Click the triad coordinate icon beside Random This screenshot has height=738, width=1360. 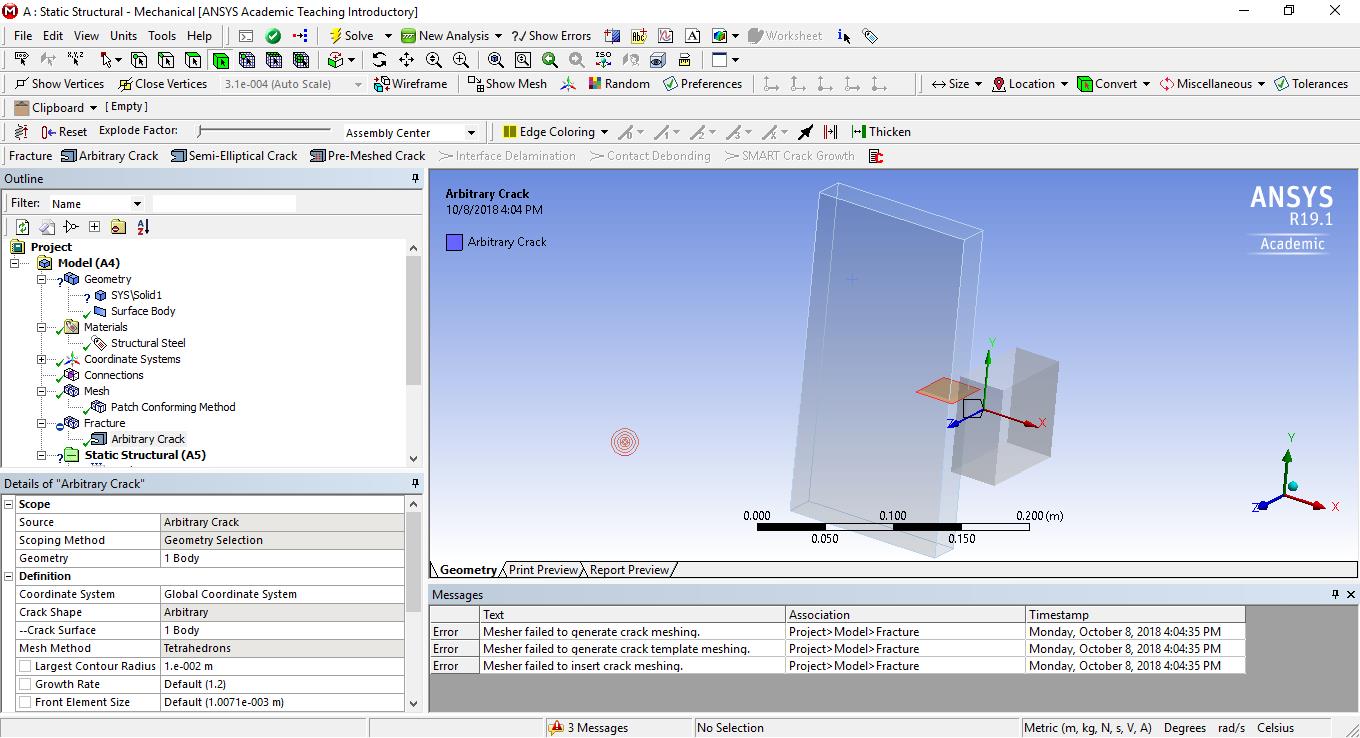pyautogui.click(x=568, y=84)
